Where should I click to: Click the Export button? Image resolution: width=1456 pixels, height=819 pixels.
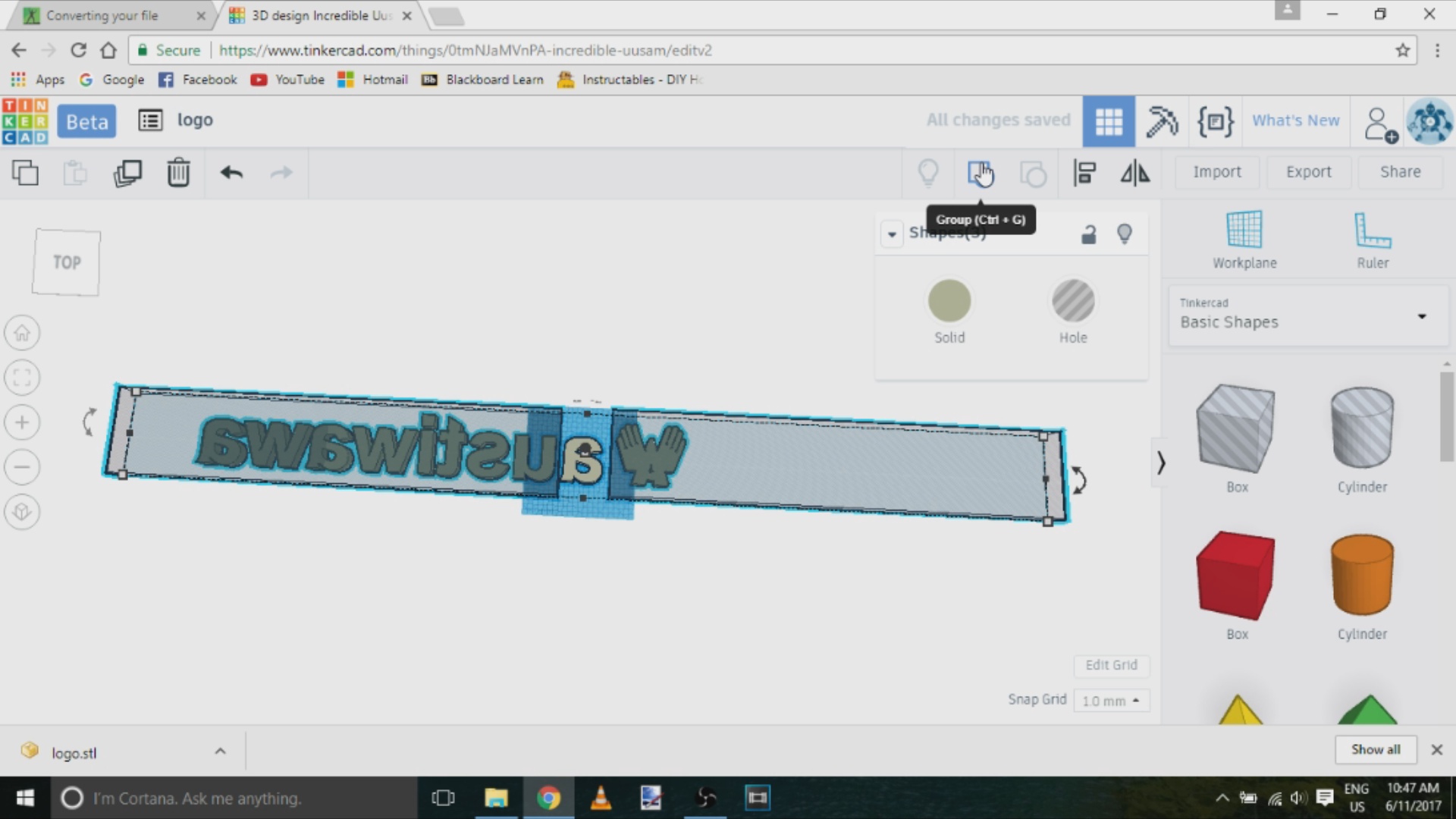click(1308, 172)
